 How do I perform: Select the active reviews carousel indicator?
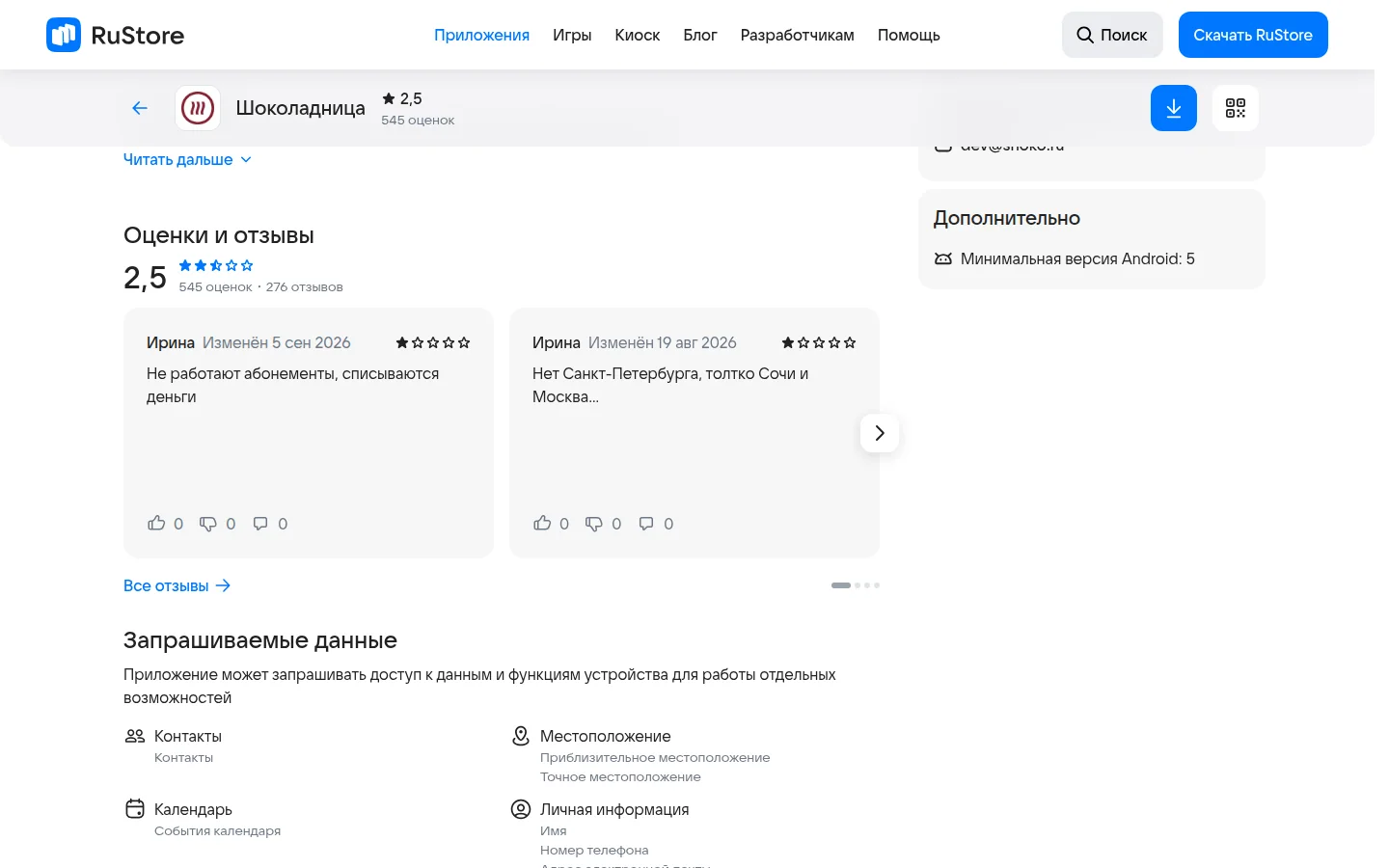(x=841, y=585)
